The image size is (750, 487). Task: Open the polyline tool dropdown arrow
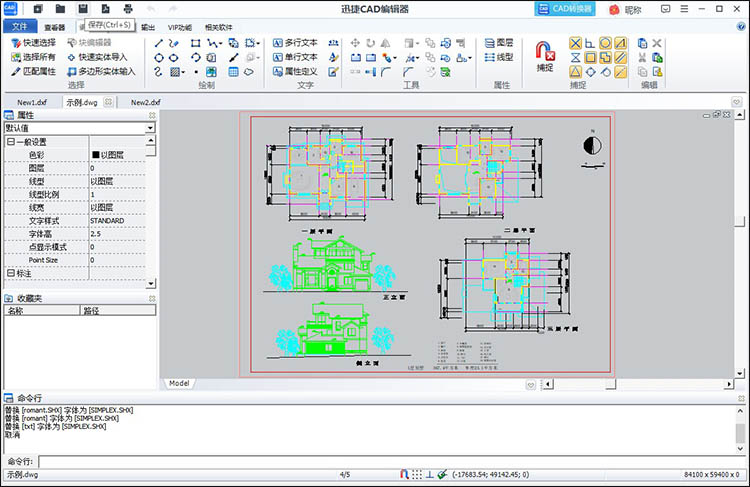[x=220, y=44]
